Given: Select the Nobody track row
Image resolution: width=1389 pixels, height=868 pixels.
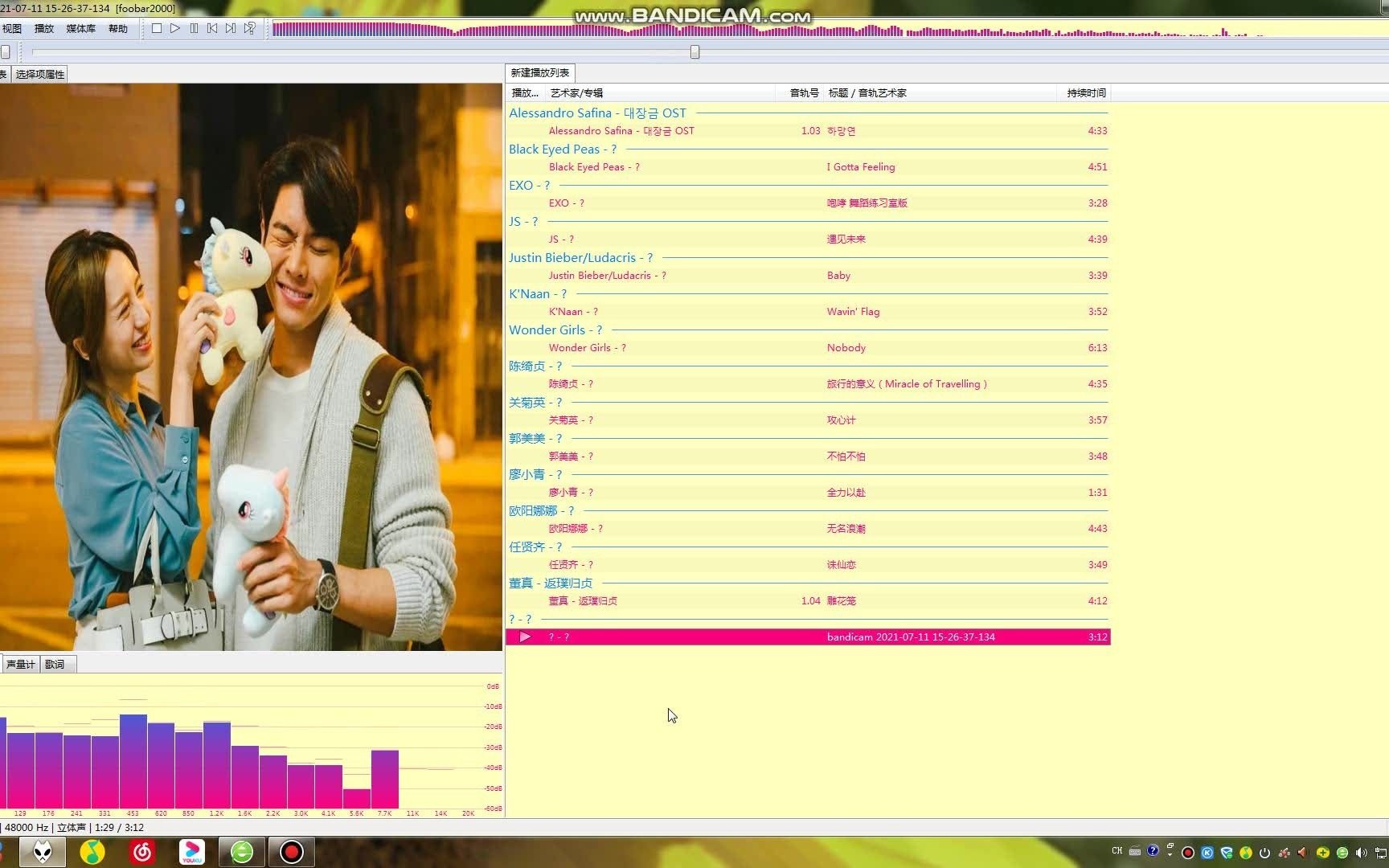Looking at the screenshot, I should point(808,348).
